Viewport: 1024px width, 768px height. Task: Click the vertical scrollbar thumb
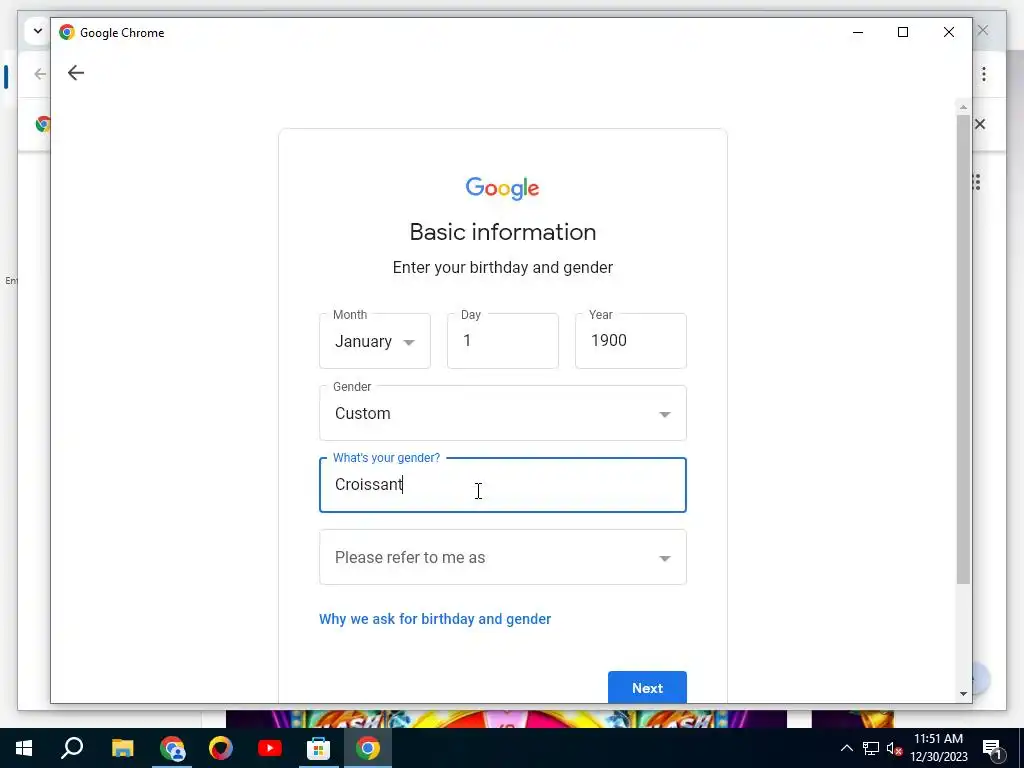click(x=963, y=349)
